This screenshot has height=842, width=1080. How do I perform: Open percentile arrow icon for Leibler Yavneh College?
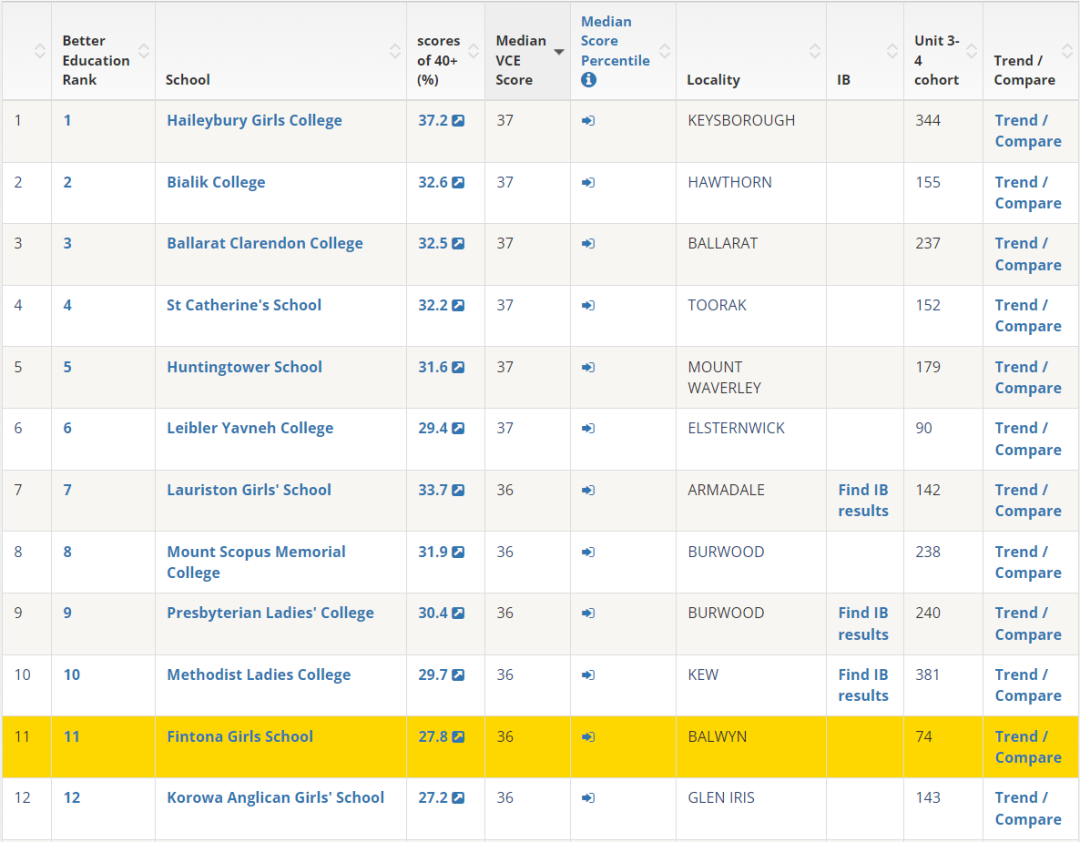pyautogui.click(x=588, y=428)
